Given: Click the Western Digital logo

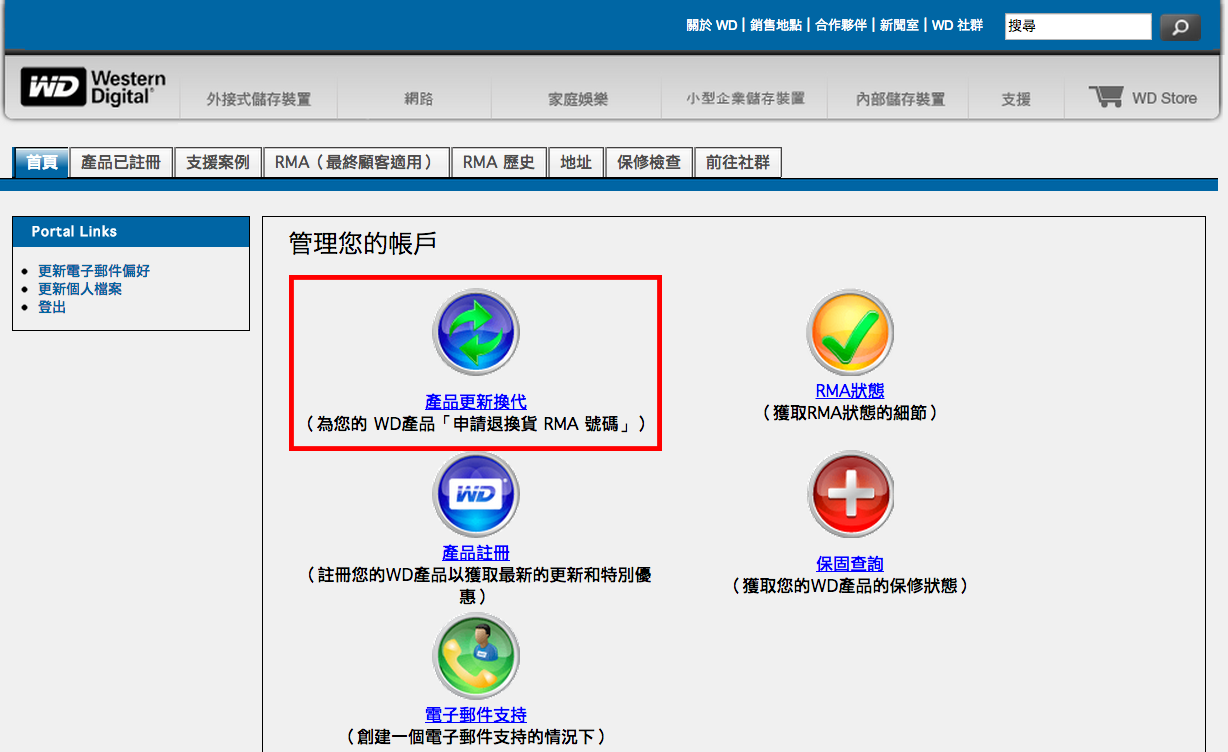Looking at the screenshot, I should coord(93,87).
